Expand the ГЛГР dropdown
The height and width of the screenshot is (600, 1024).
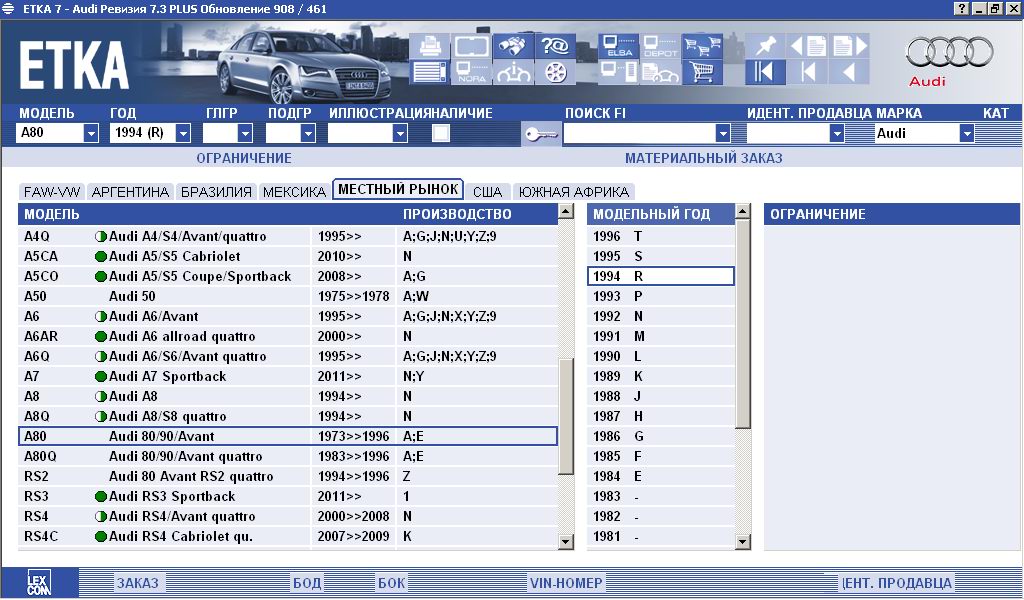(x=245, y=133)
